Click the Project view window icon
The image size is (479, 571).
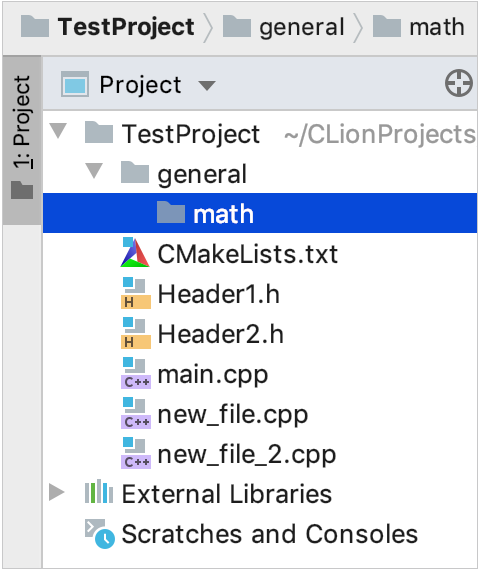75,84
